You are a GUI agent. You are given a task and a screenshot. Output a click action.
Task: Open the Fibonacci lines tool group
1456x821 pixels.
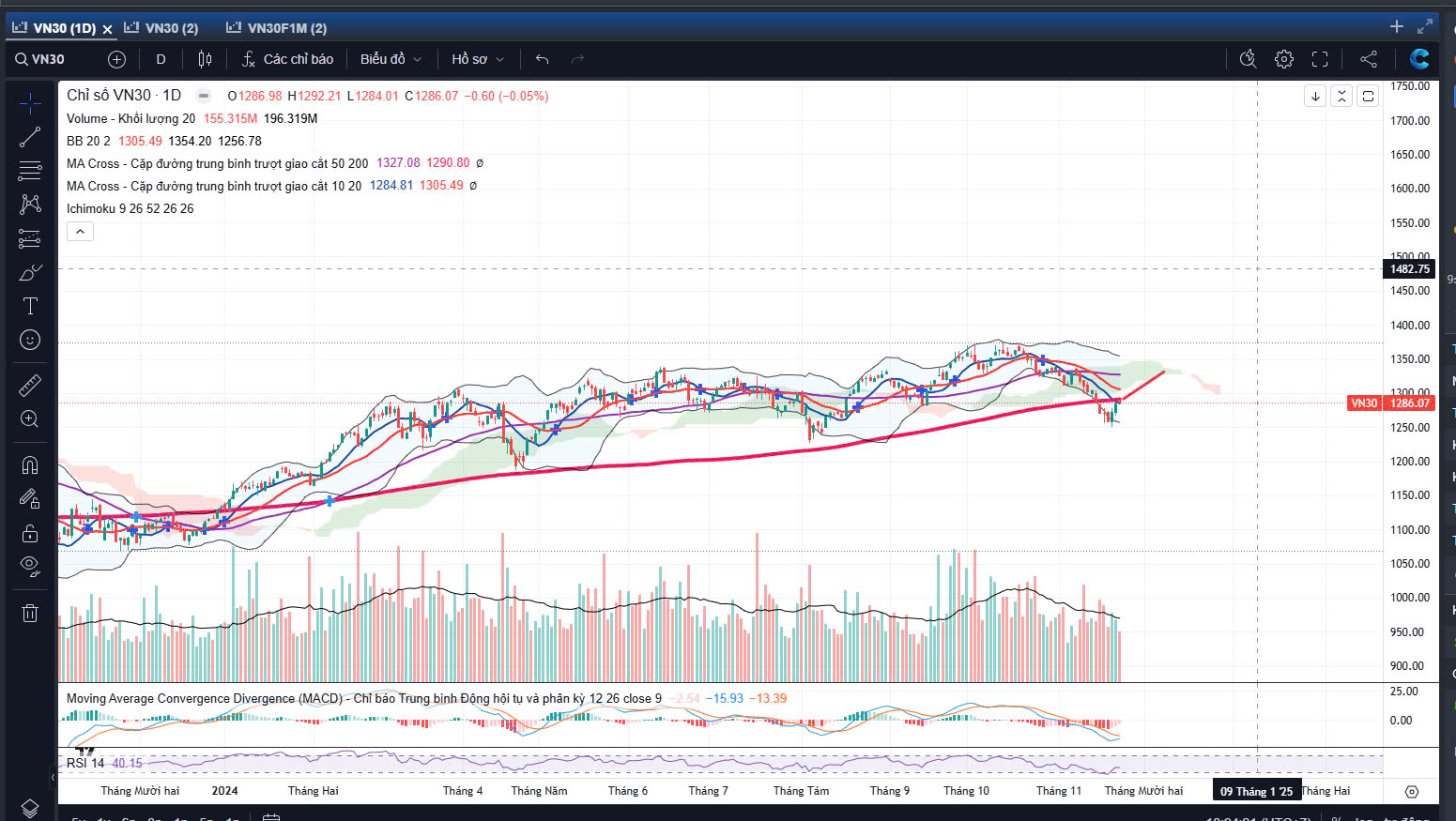30,171
